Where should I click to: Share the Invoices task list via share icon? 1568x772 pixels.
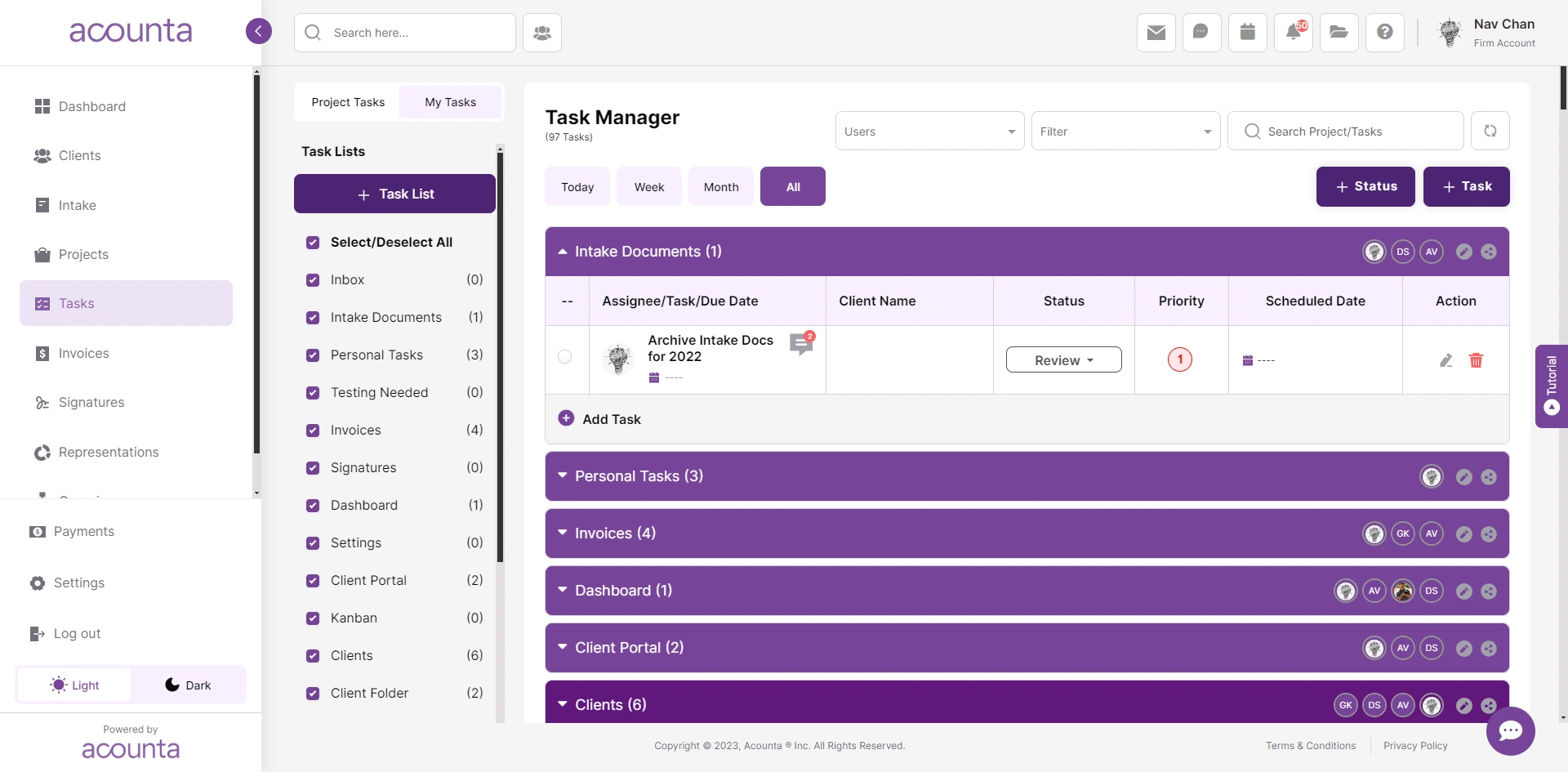pos(1490,533)
